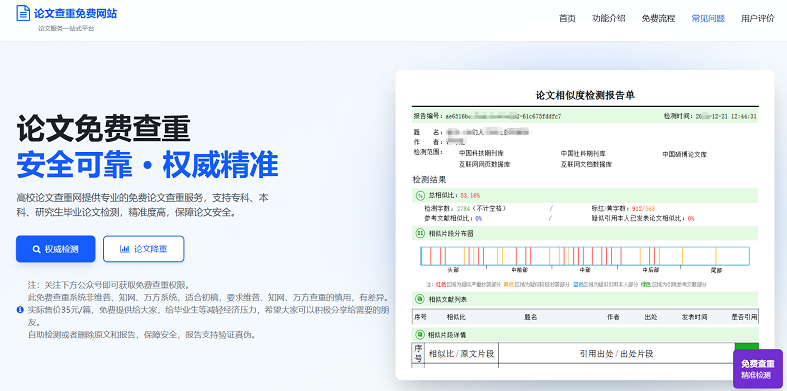Image resolution: width=787 pixels, height=391 pixels.
Task: Click the 权威检测 button
Action: pos(56,249)
